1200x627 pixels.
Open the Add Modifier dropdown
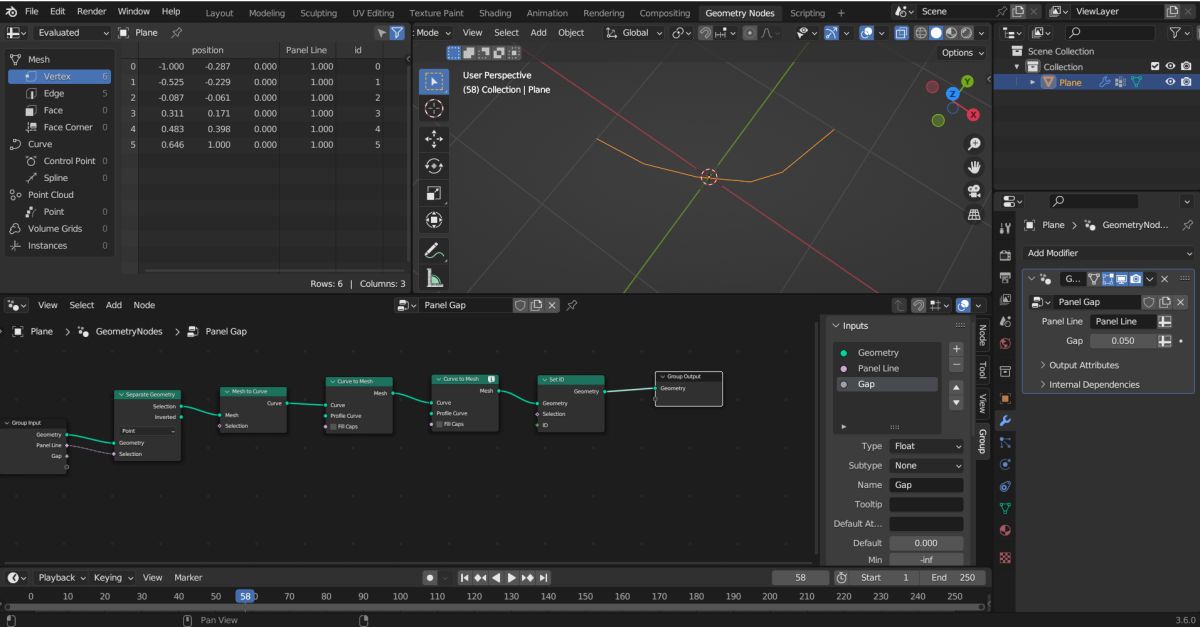(1109, 253)
